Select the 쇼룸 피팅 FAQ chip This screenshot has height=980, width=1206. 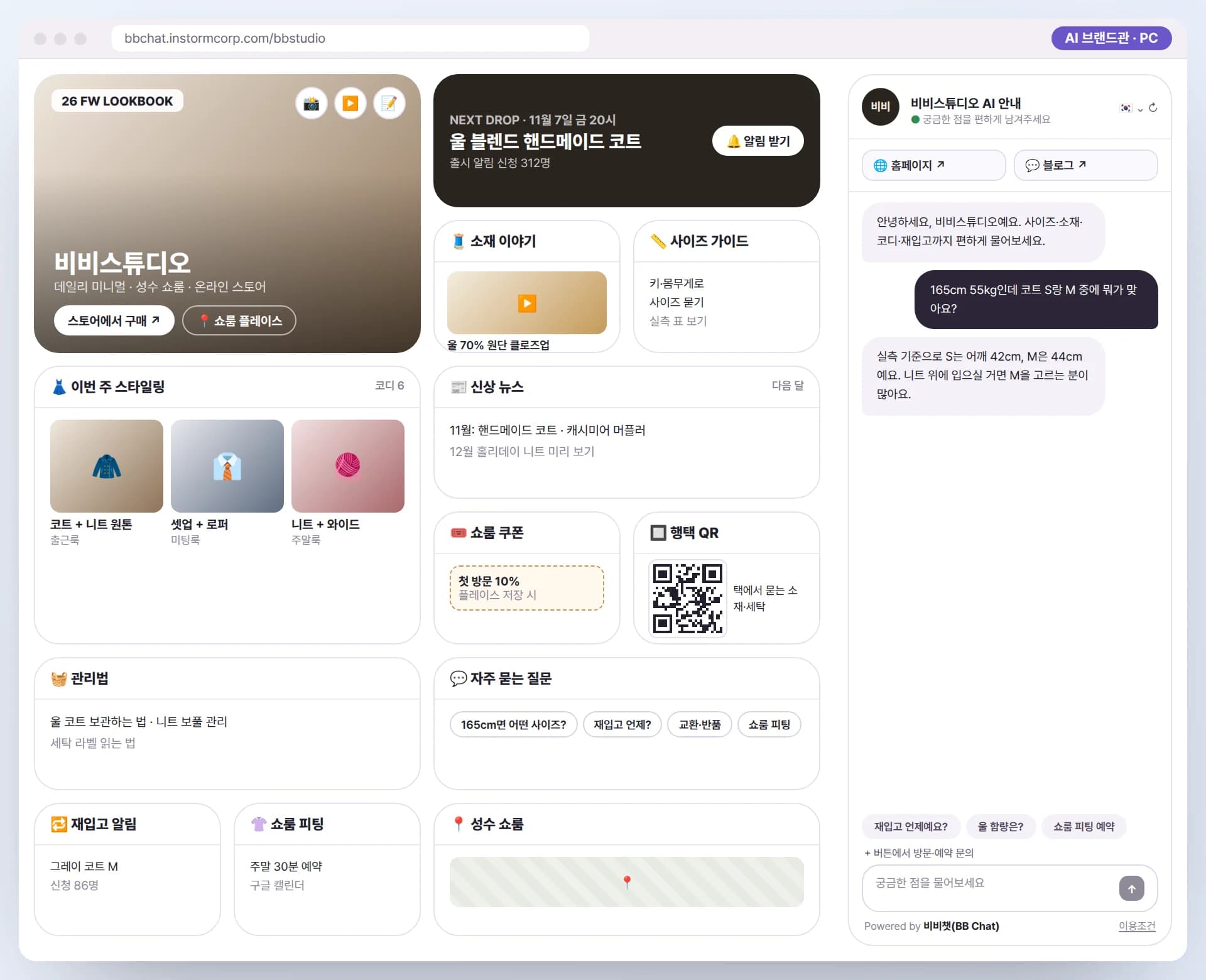click(x=769, y=724)
